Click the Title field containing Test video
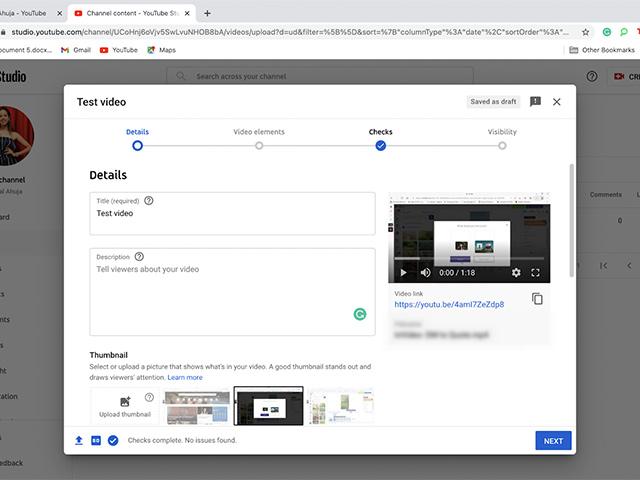This screenshot has width=640, height=480. pyautogui.click(x=232, y=213)
